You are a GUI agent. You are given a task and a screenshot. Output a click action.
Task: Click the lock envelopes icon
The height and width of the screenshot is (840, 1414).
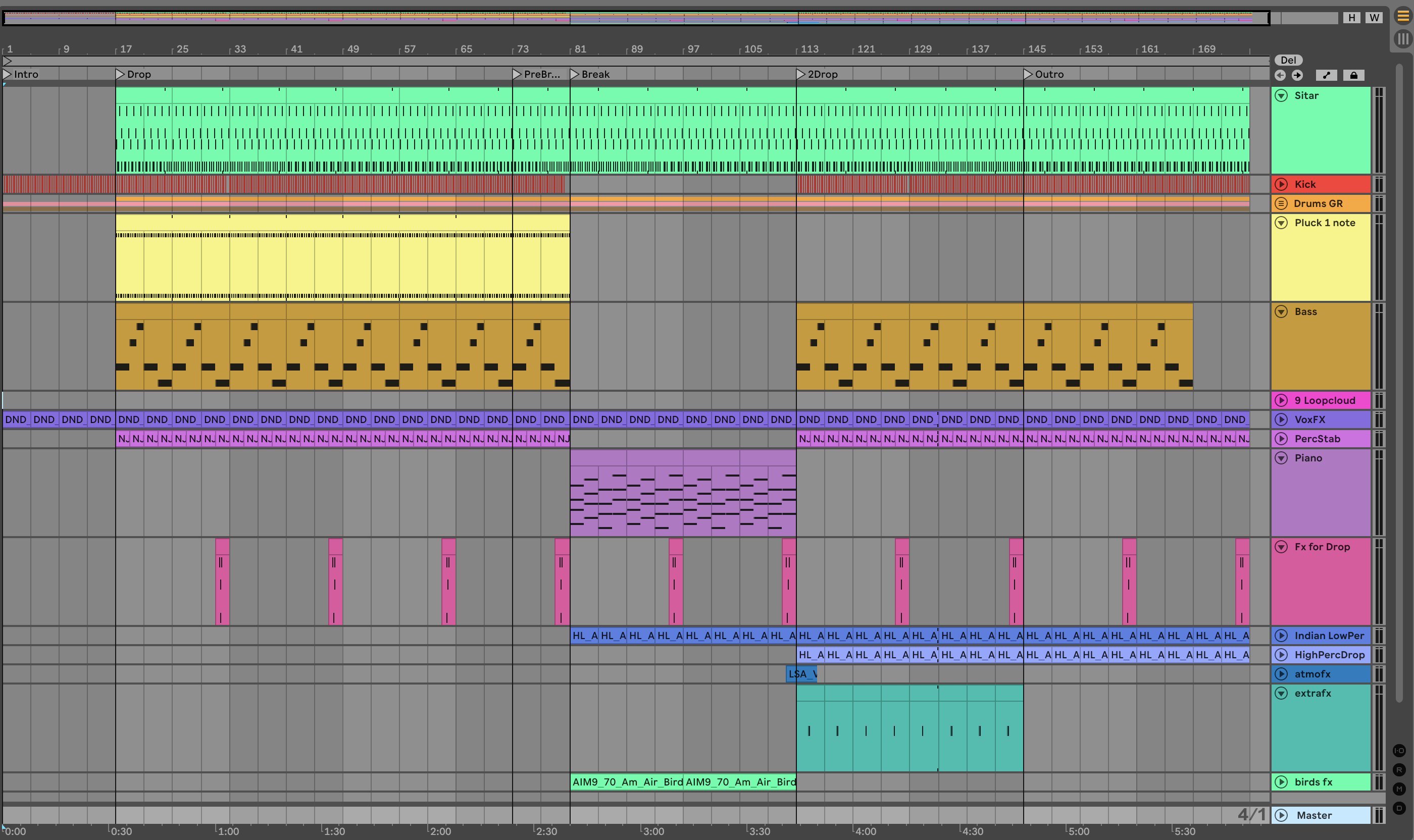point(1353,75)
